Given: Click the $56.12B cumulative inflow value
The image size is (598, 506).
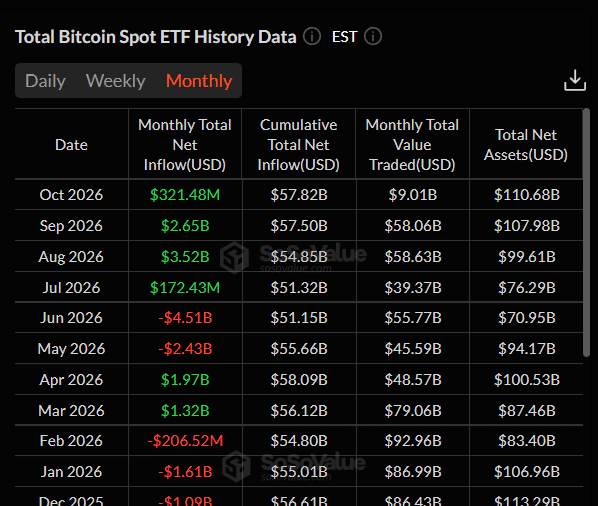Looking at the screenshot, I should [x=299, y=411].
